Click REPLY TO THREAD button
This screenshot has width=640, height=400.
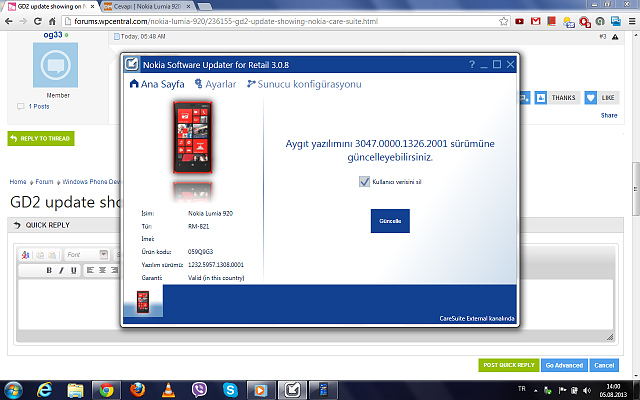click(41, 138)
